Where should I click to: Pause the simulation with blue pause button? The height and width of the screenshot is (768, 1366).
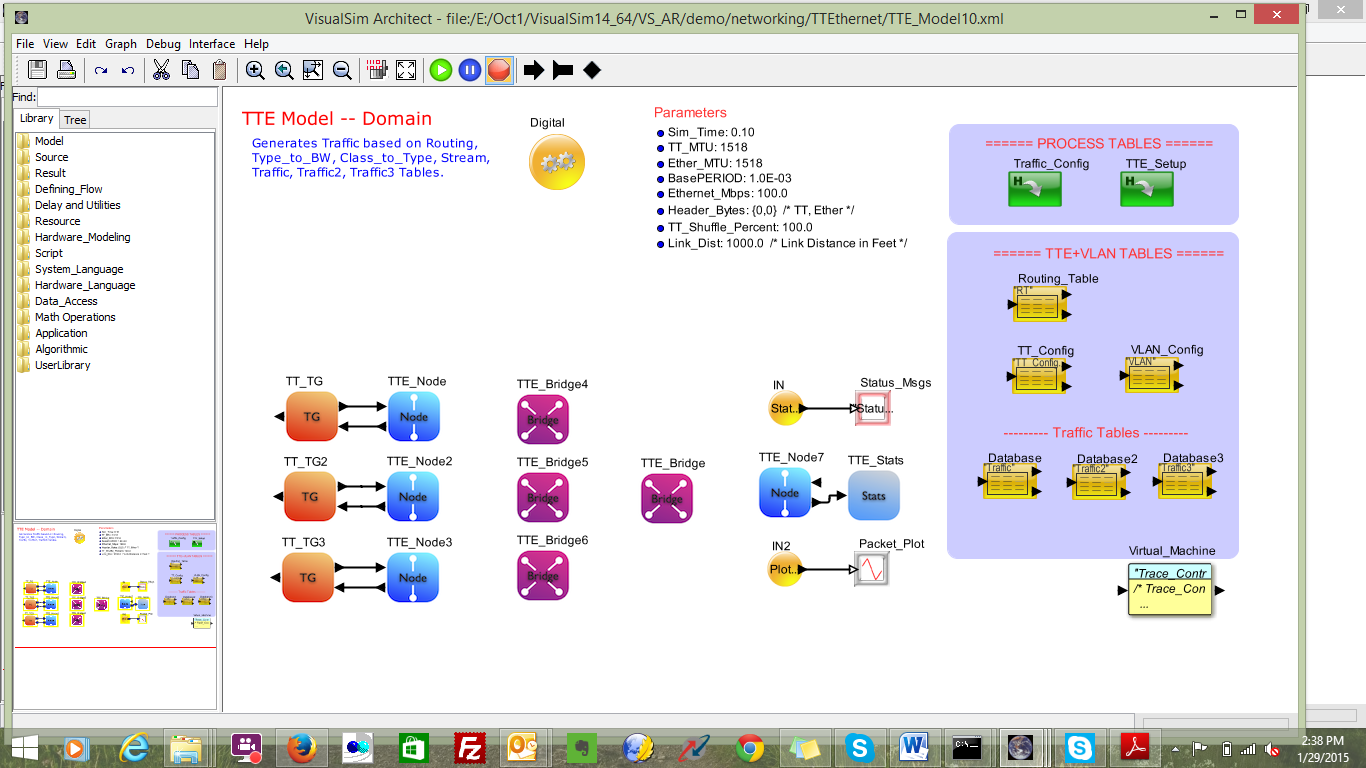pos(470,70)
